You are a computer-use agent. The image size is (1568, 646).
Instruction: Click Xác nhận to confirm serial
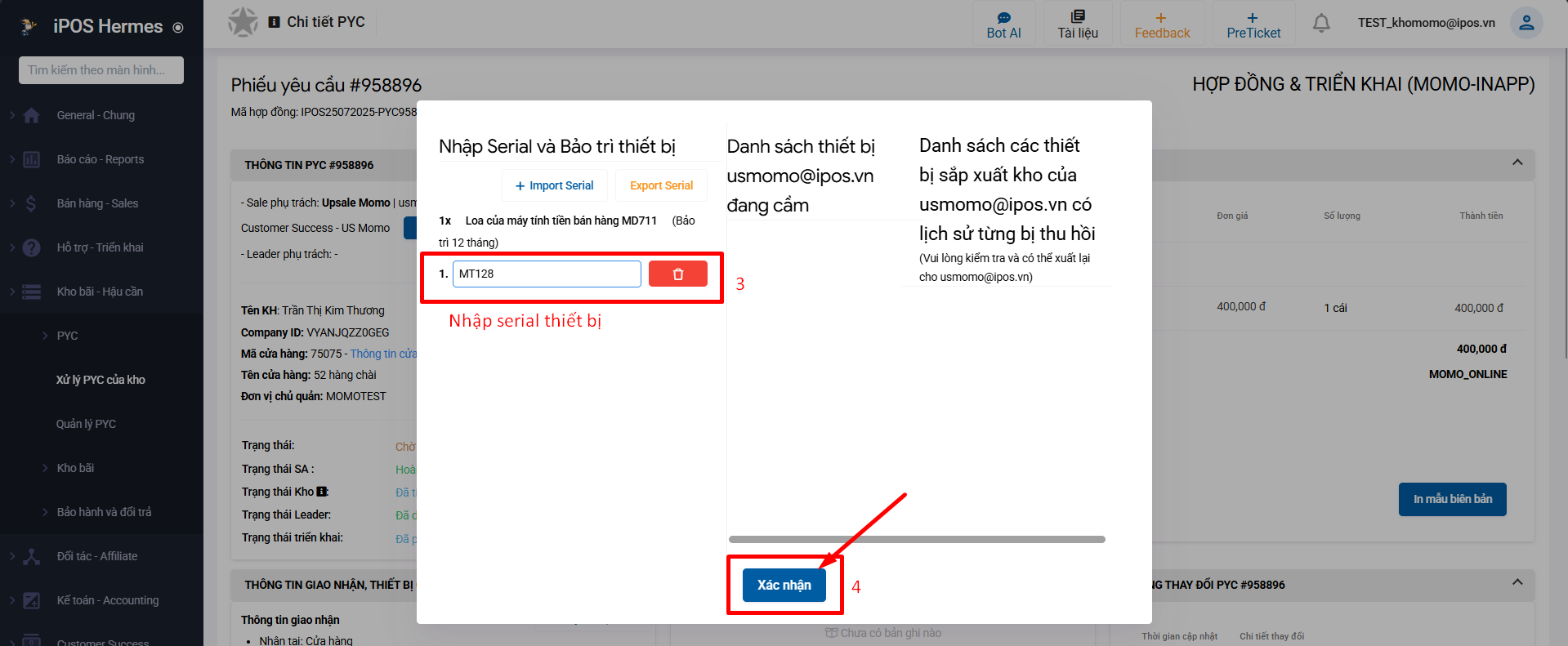pyautogui.click(x=784, y=585)
